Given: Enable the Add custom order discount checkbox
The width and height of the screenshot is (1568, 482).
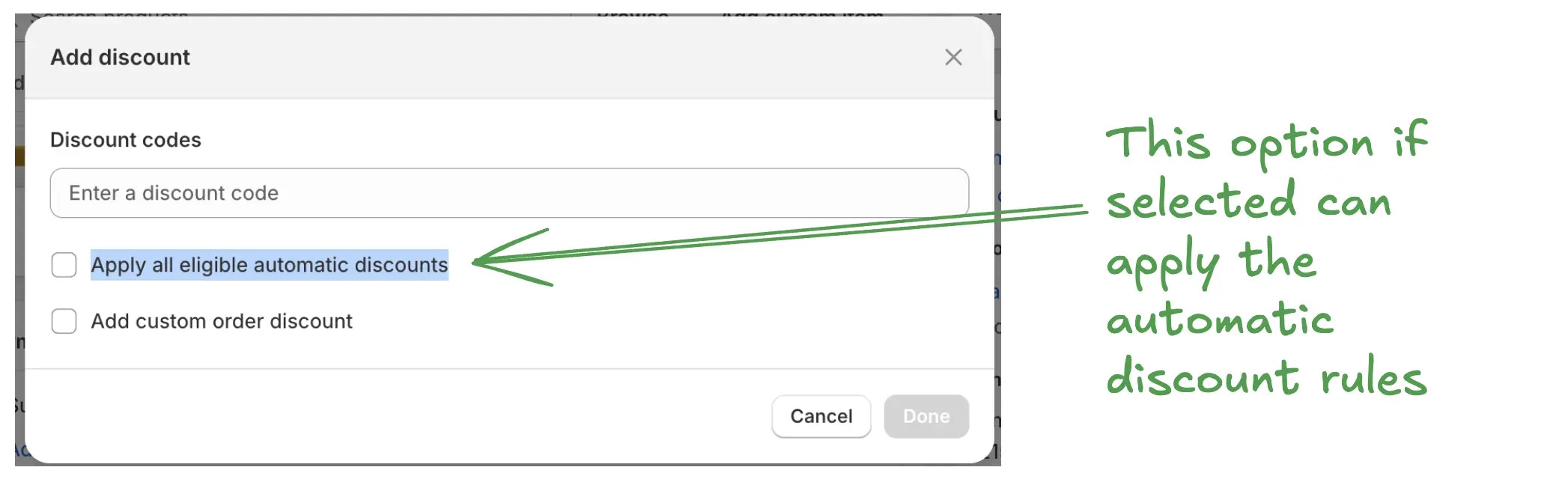Looking at the screenshot, I should click(64, 321).
